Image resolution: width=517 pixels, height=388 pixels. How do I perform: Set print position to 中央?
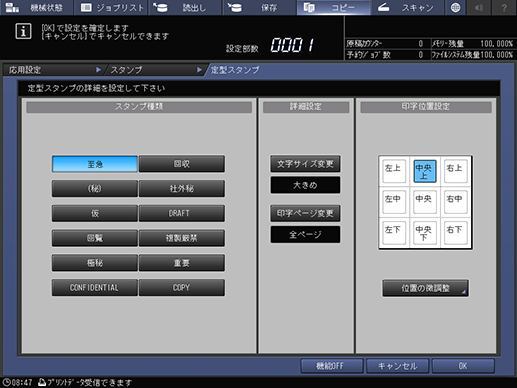425,202
